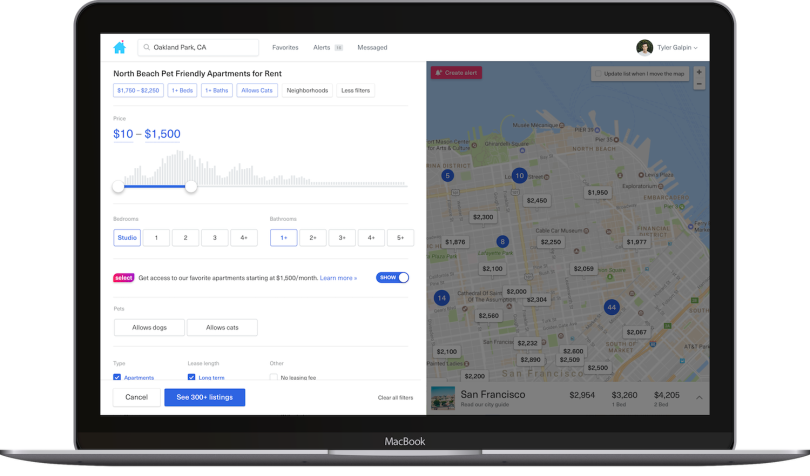Image resolution: width=810 pixels, height=476 pixels.
Task: Click Tyler Galpin's profile avatar
Action: [x=644, y=47]
